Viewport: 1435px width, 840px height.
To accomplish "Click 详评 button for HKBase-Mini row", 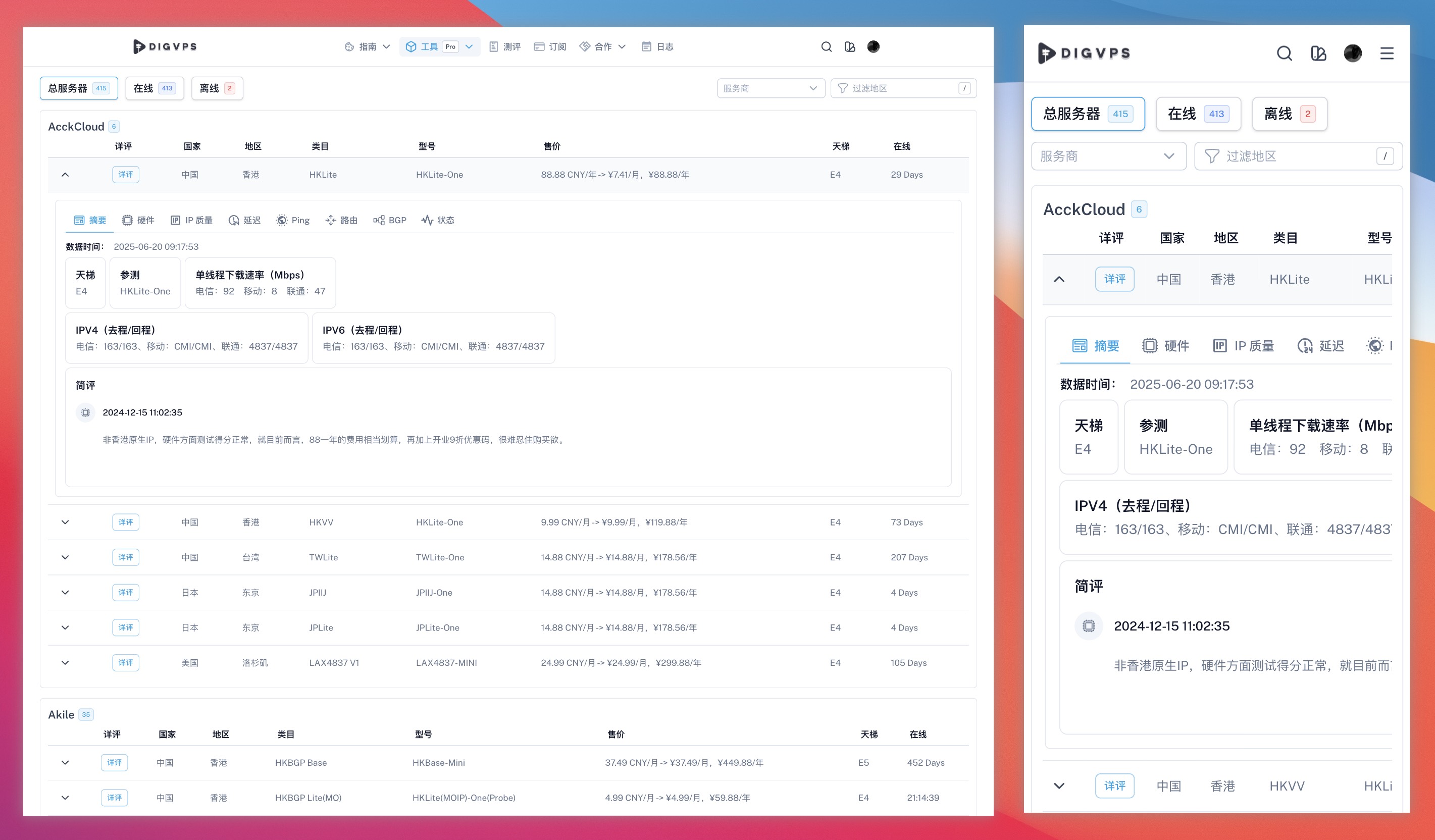I will pyautogui.click(x=114, y=763).
